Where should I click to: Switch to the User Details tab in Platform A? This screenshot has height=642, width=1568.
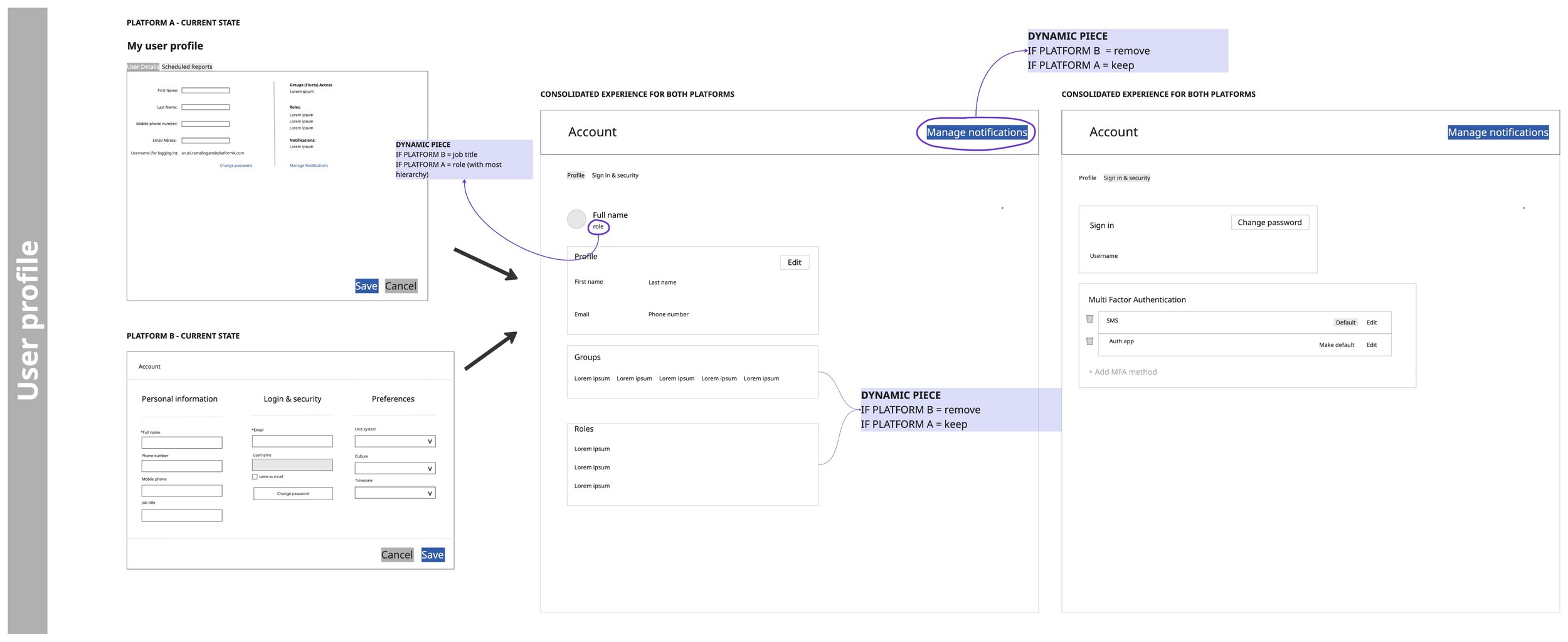point(143,67)
